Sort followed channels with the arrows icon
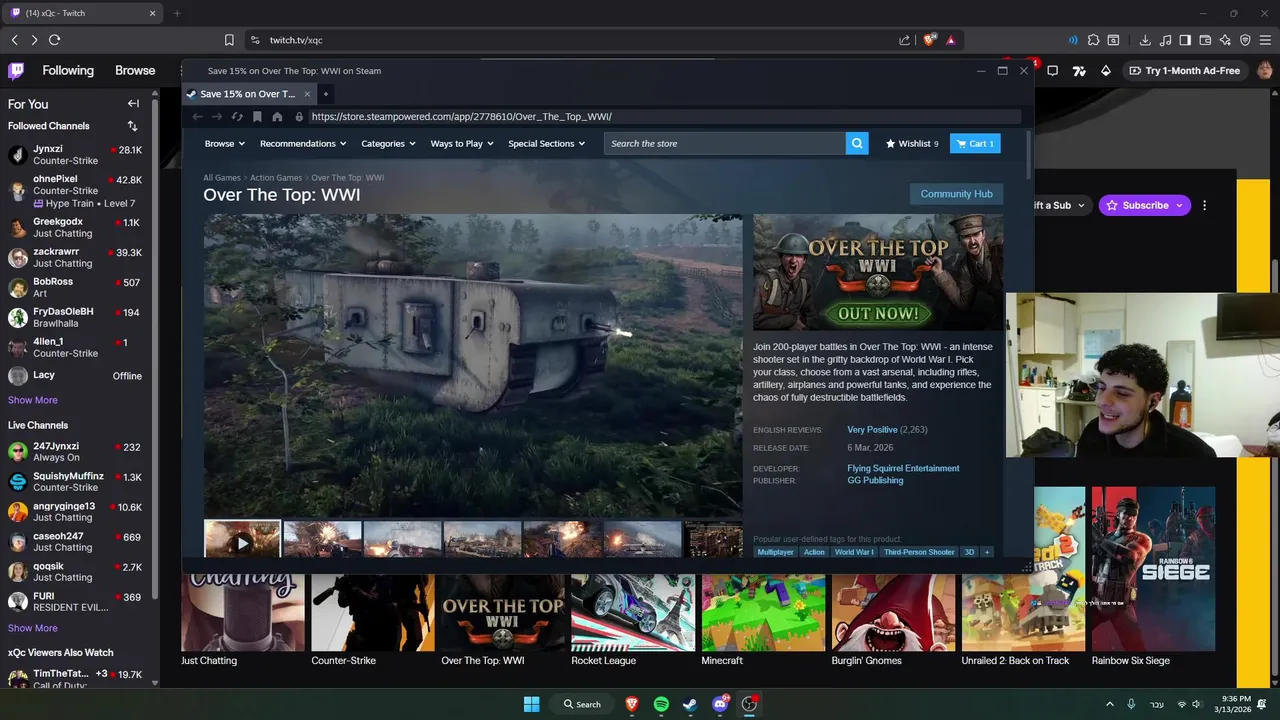The image size is (1280, 720). tap(132, 126)
